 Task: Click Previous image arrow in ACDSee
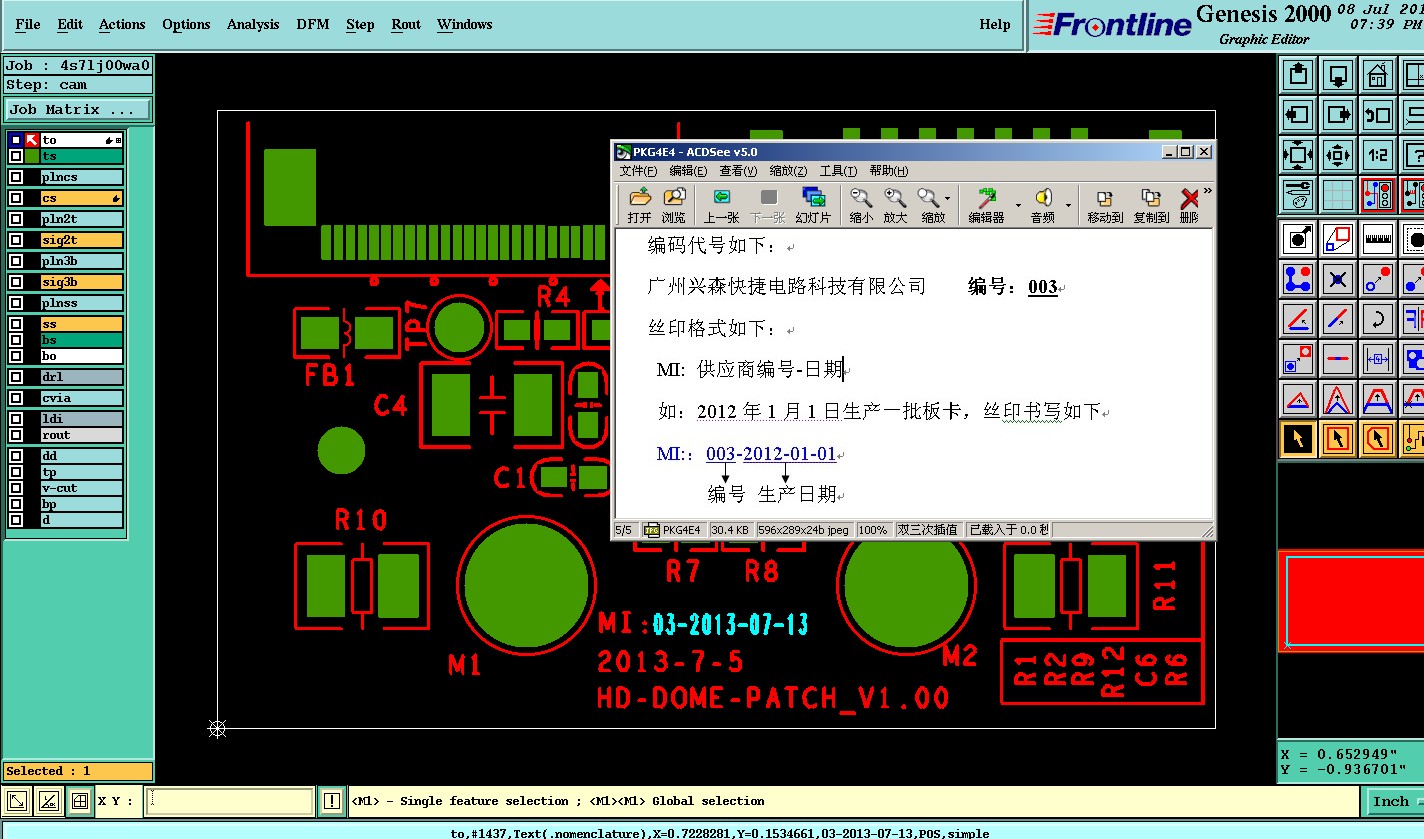click(x=721, y=204)
